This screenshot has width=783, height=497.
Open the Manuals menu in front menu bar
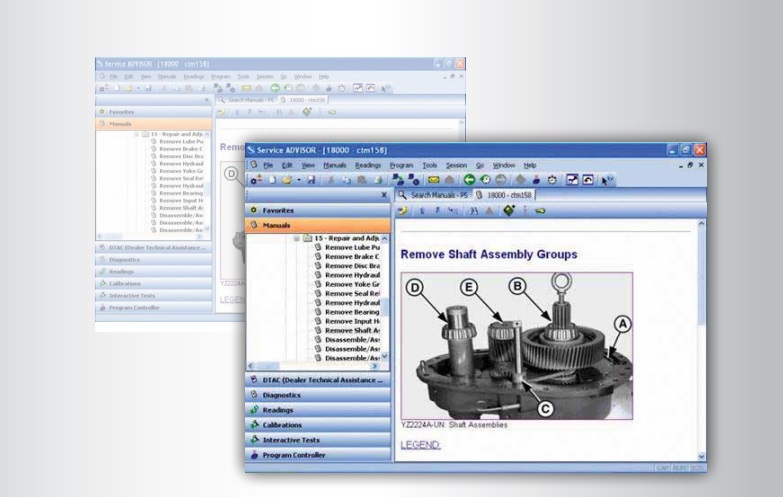(x=335, y=165)
